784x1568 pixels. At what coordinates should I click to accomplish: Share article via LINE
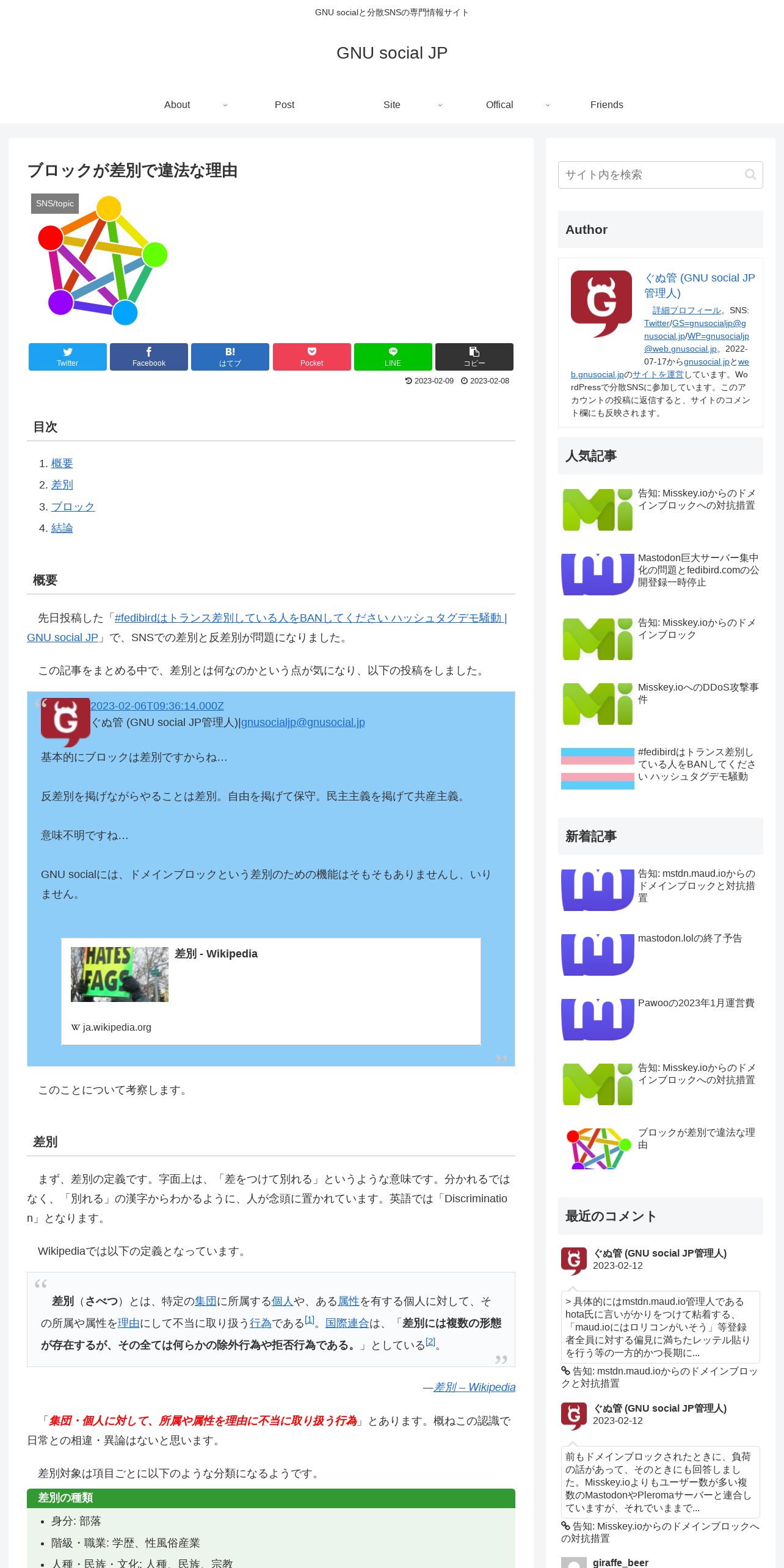click(x=393, y=357)
